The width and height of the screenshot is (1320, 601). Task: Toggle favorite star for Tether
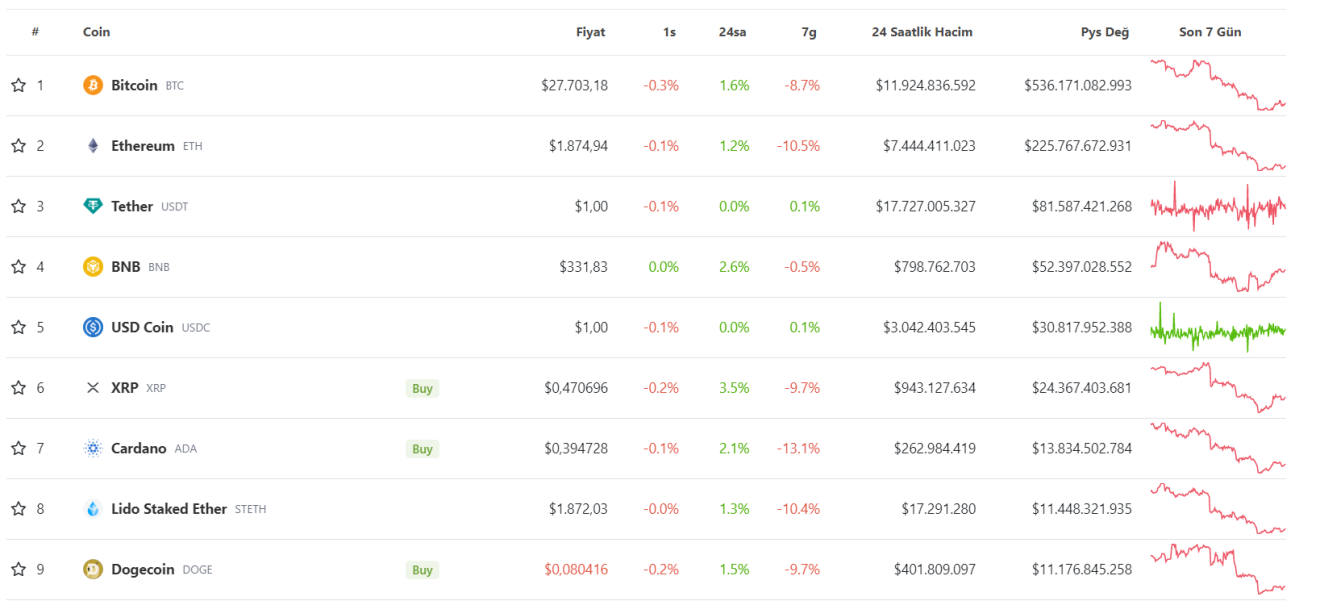18,207
